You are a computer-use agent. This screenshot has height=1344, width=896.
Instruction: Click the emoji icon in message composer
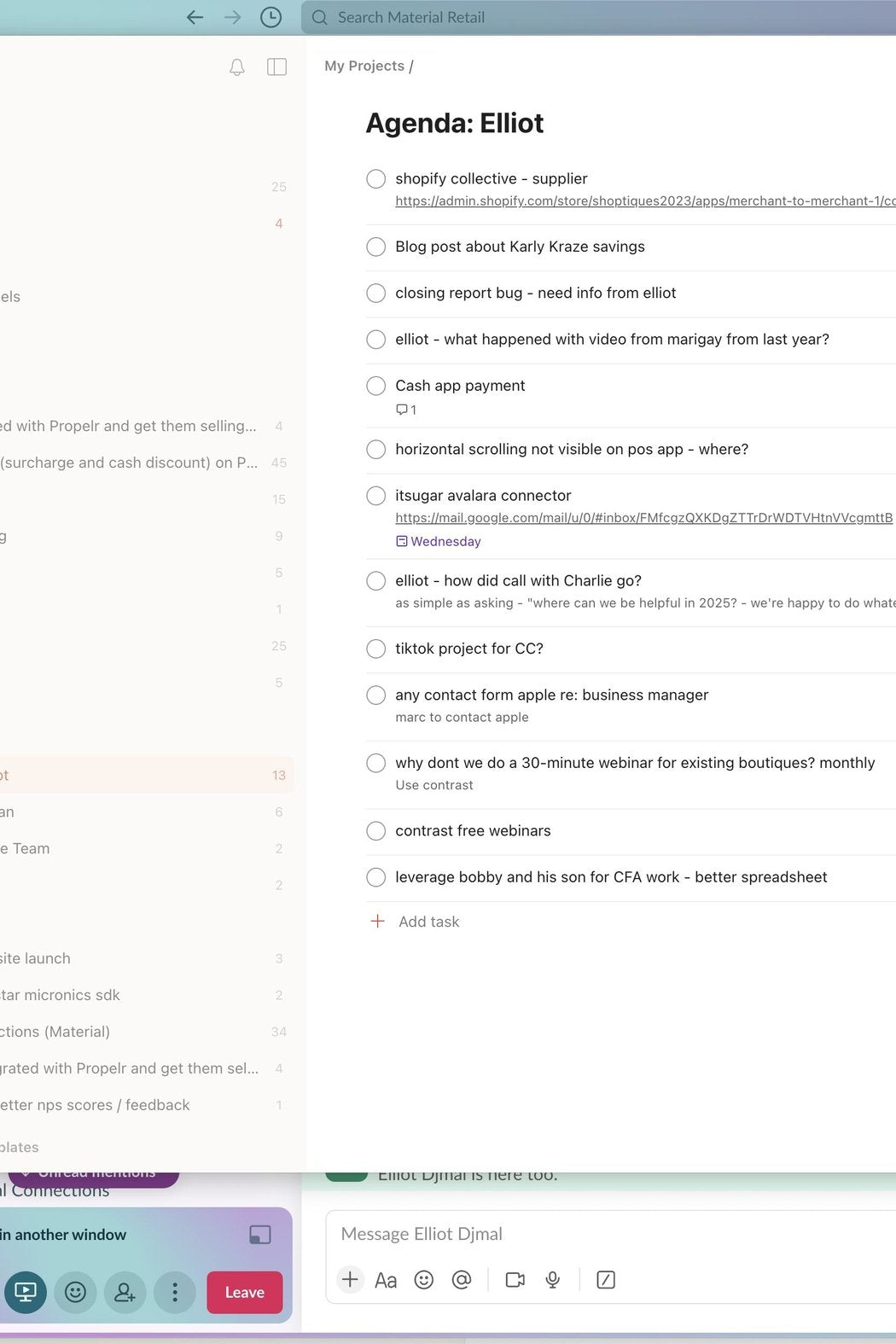[424, 1279]
